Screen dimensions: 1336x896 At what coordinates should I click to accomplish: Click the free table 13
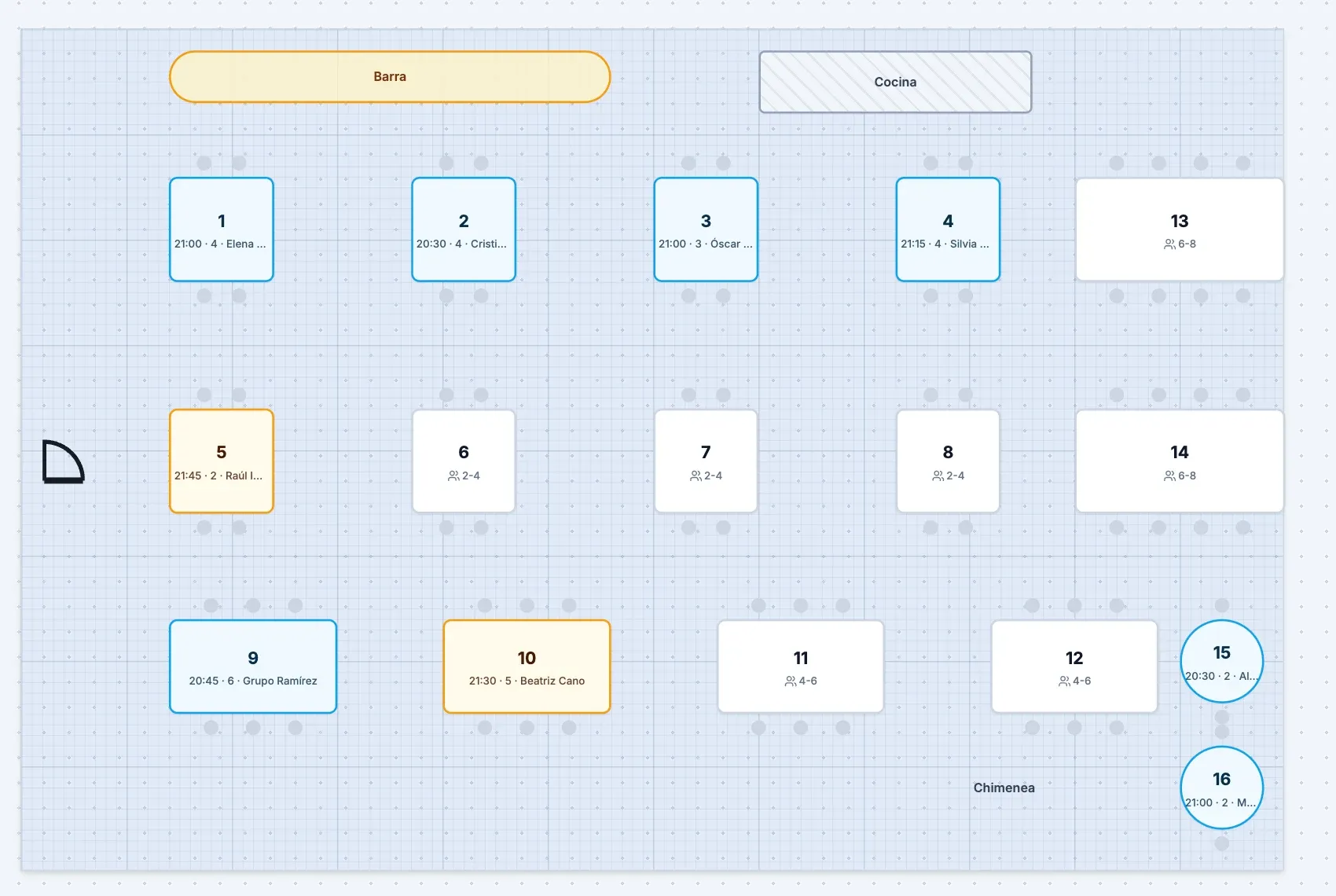click(1180, 230)
